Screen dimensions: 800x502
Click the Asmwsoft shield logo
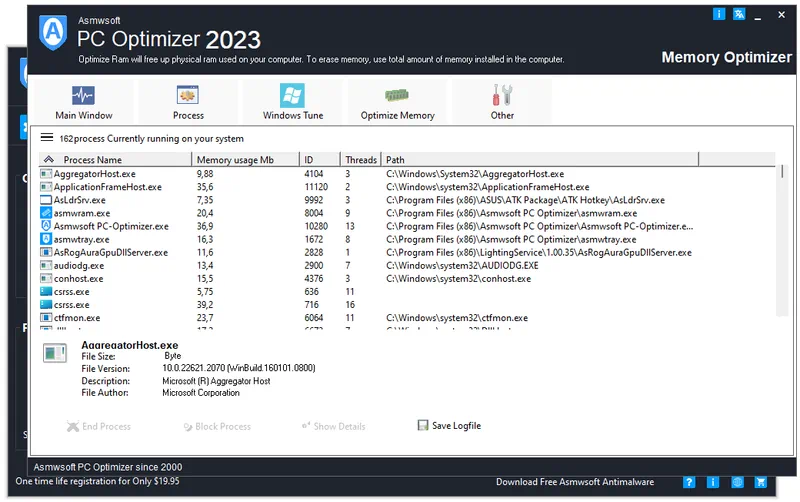[x=53, y=33]
